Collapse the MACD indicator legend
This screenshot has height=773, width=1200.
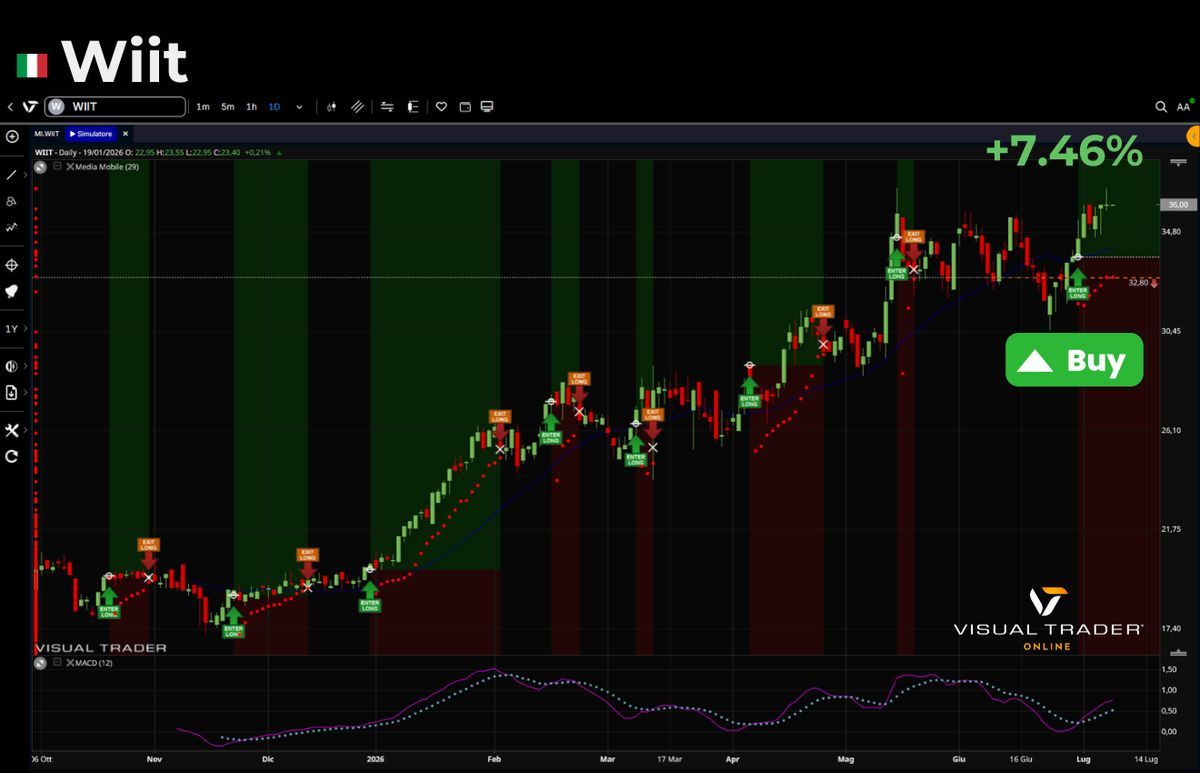click(x=57, y=662)
